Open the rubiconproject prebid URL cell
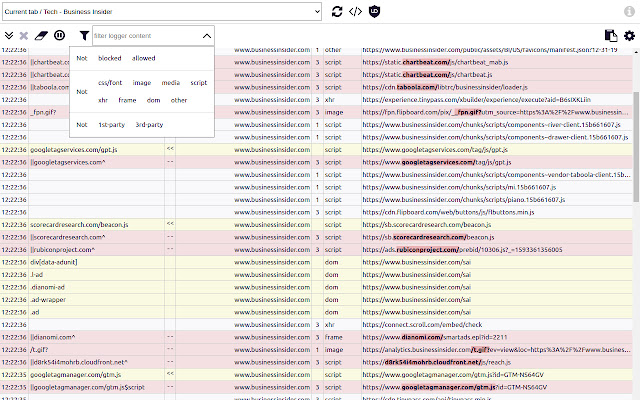This screenshot has width=640, height=400. coord(497,250)
